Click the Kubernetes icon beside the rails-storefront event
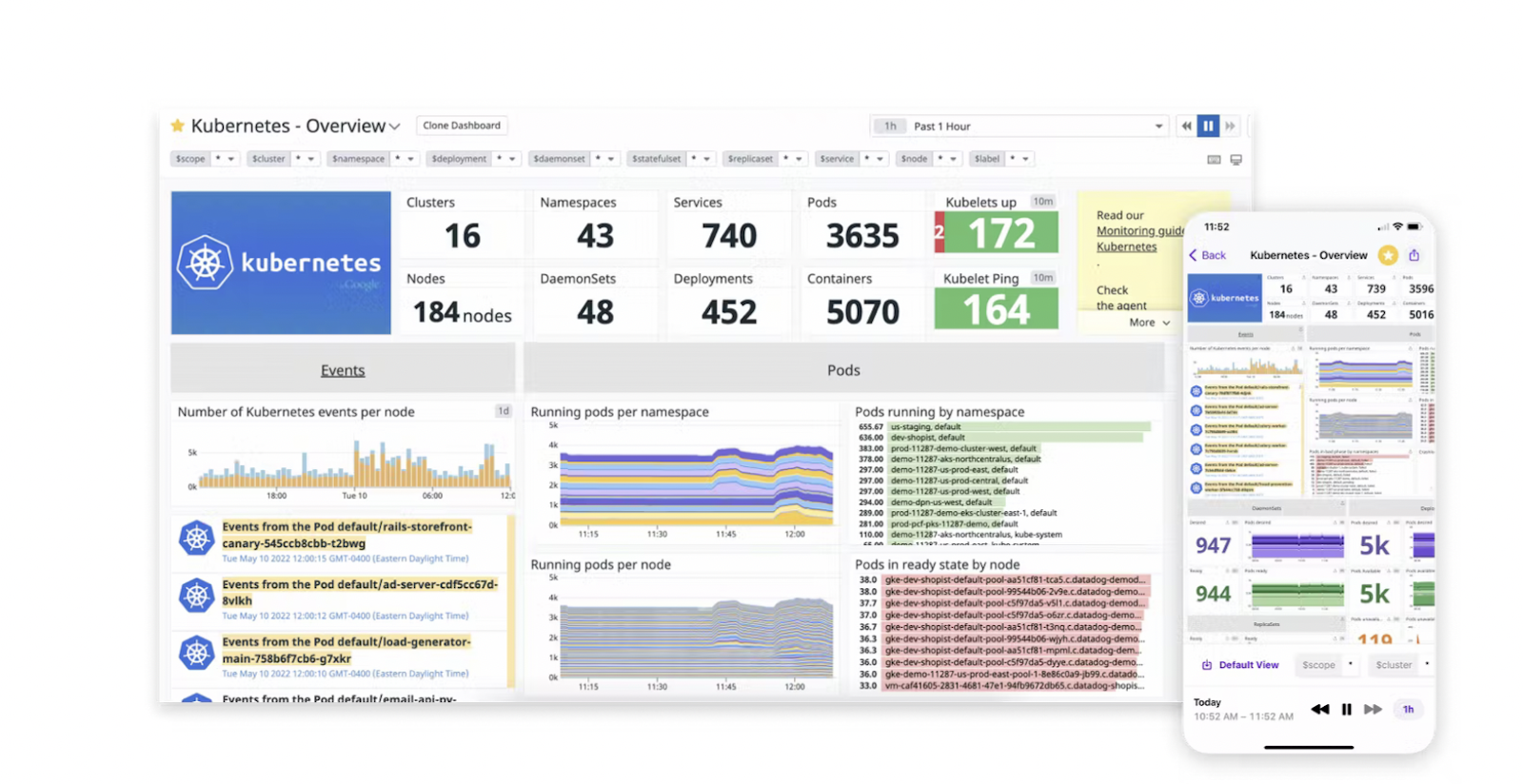Screen dimensions: 1523x784 [x=196, y=539]
